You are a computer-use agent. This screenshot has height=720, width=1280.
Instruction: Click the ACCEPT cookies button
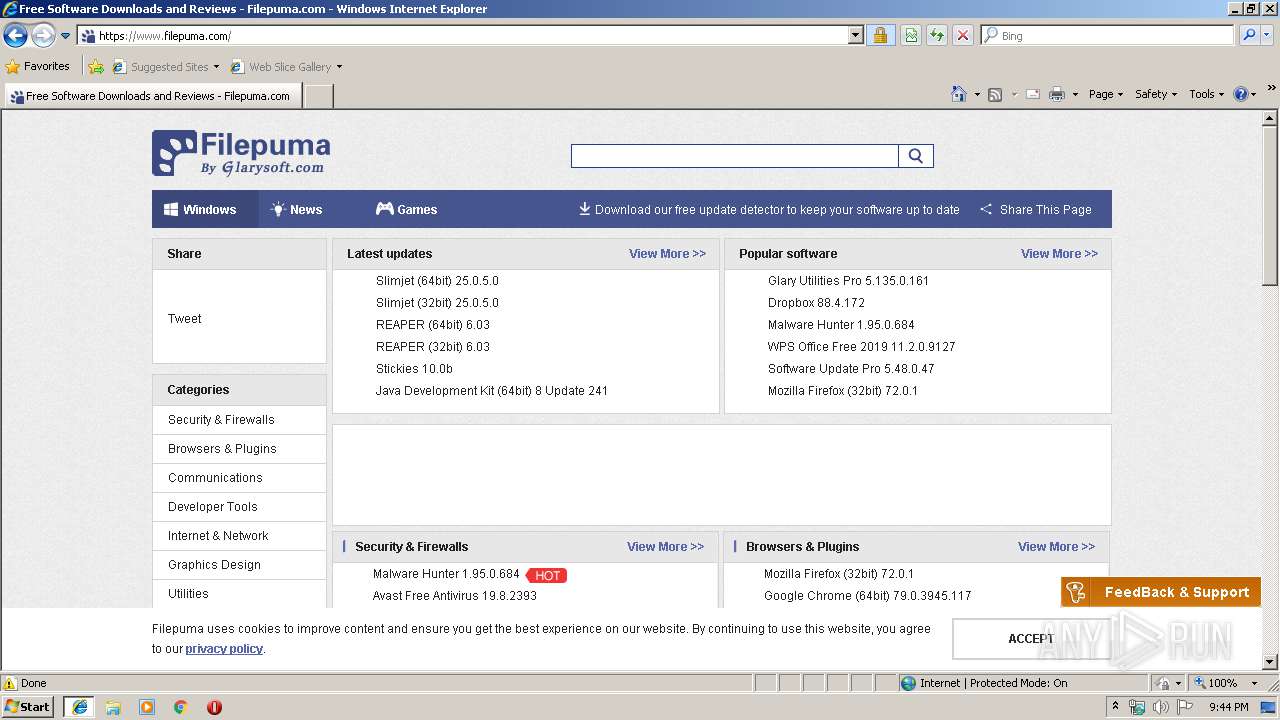(x=1031, y=639)
